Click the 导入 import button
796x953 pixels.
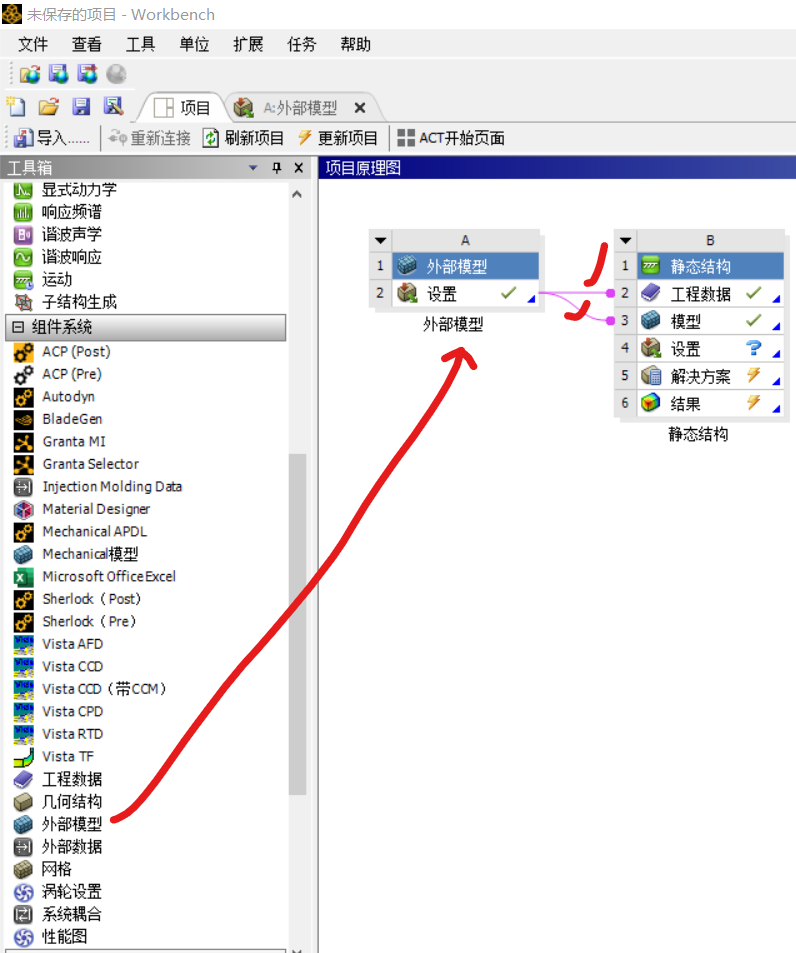(51, 138)
